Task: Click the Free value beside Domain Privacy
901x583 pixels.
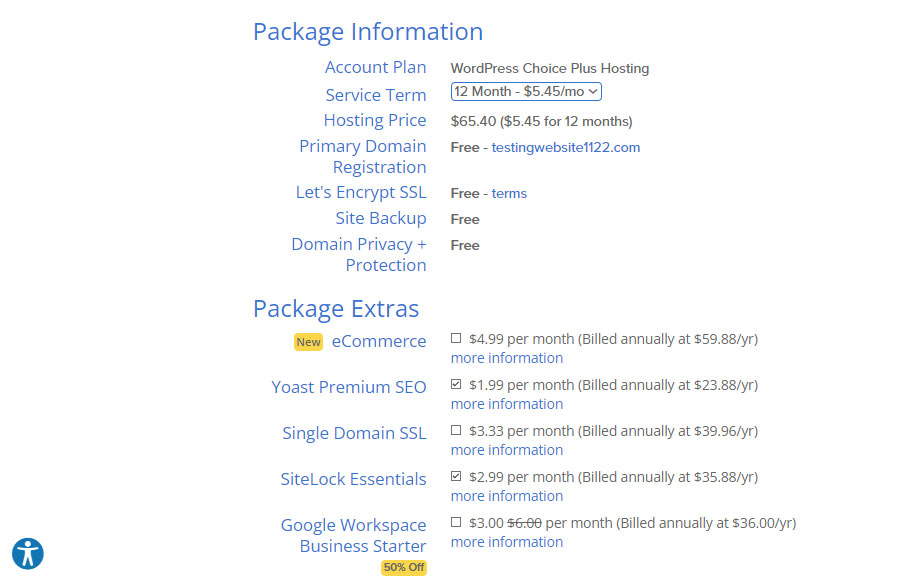Action: pyautogui.click(x=465, y=245)
